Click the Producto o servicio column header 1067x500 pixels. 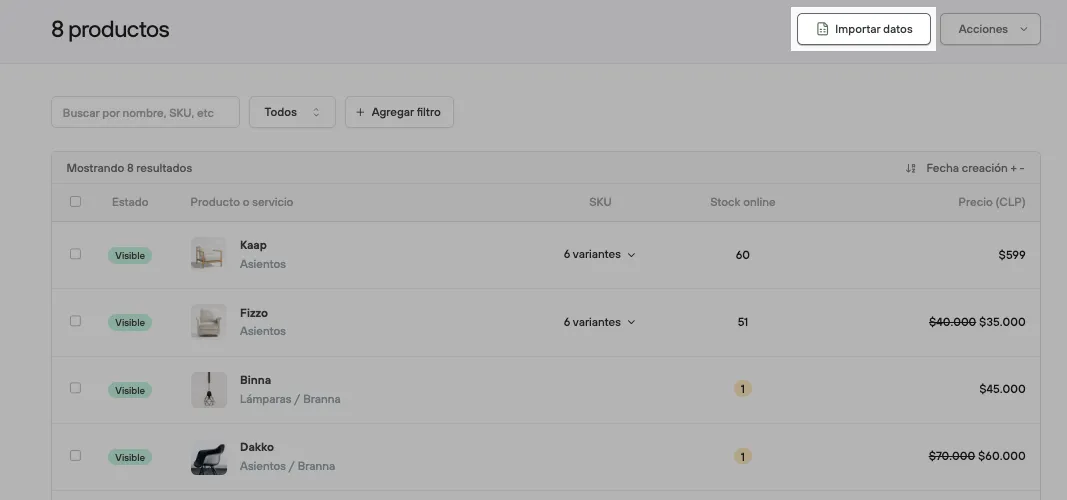click(x=242, y=202)
